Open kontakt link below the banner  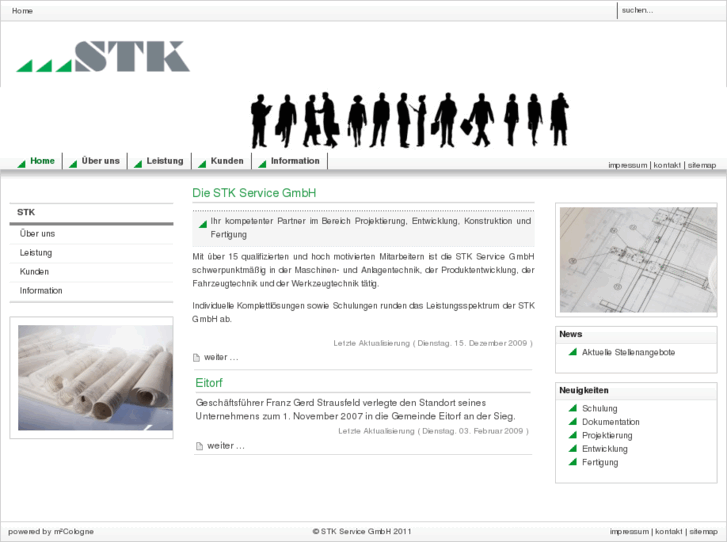click(x=667, y=165)
